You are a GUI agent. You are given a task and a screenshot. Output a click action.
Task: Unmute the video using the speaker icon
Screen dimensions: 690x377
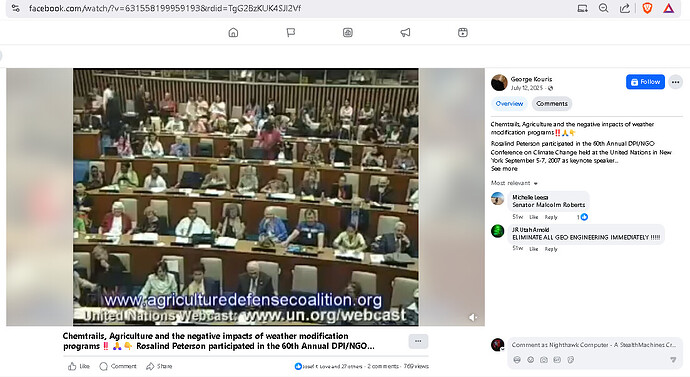[x=473, y=317]
